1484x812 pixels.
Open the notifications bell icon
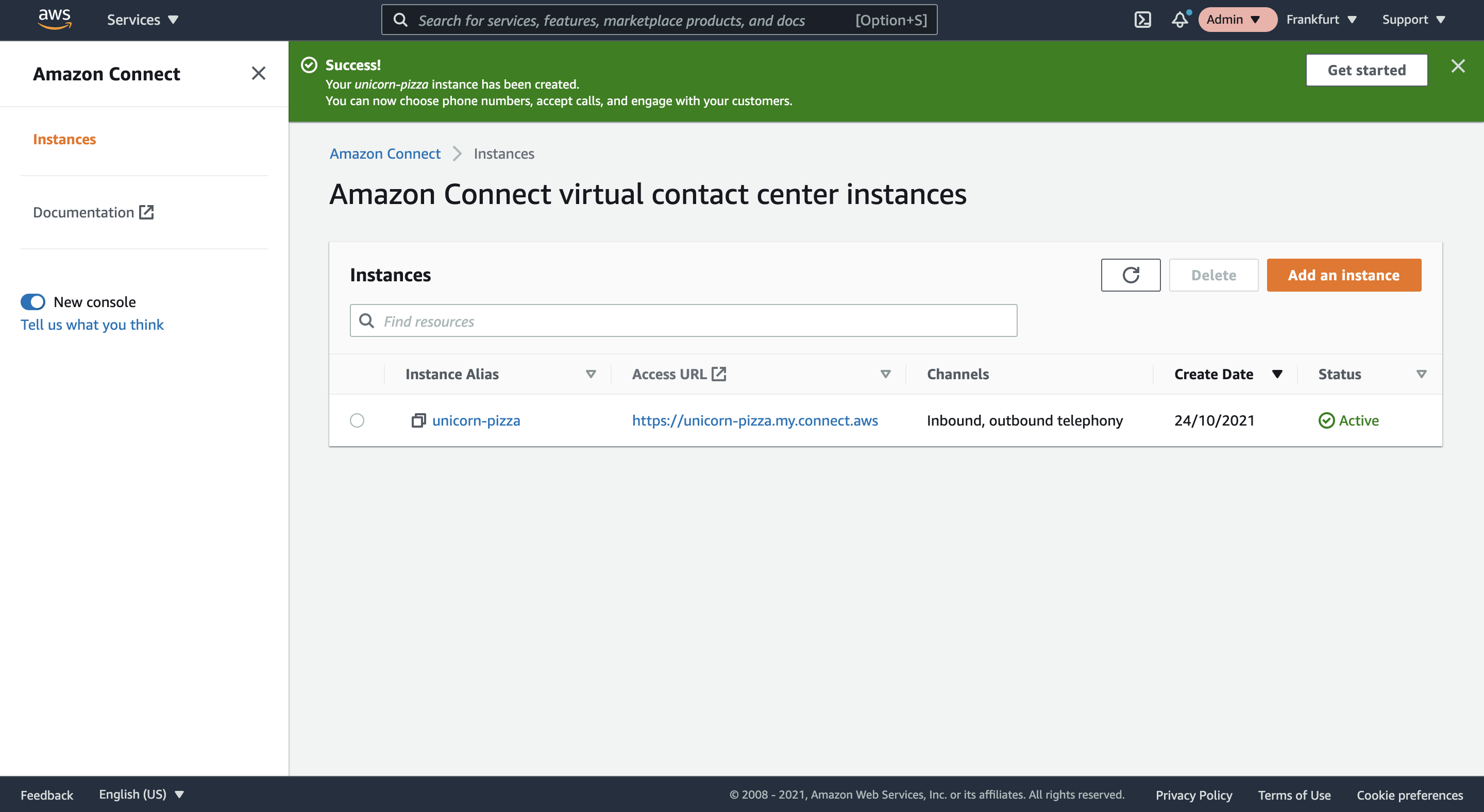[1180, 20]
